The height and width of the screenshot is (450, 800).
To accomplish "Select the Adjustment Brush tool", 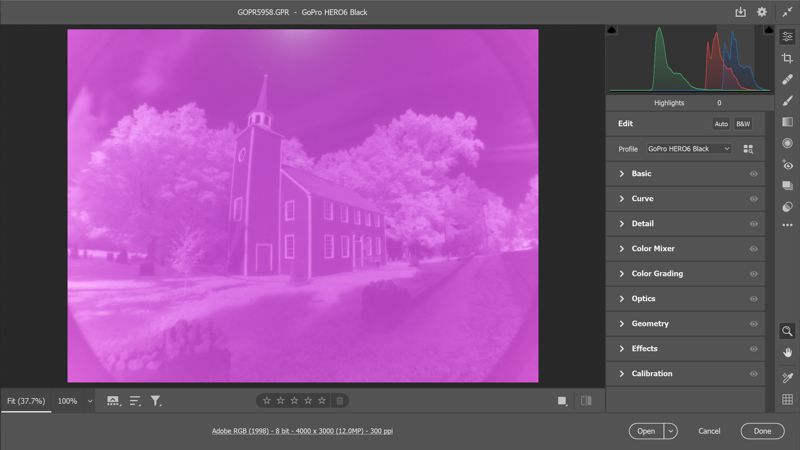I will coord(787,101).
